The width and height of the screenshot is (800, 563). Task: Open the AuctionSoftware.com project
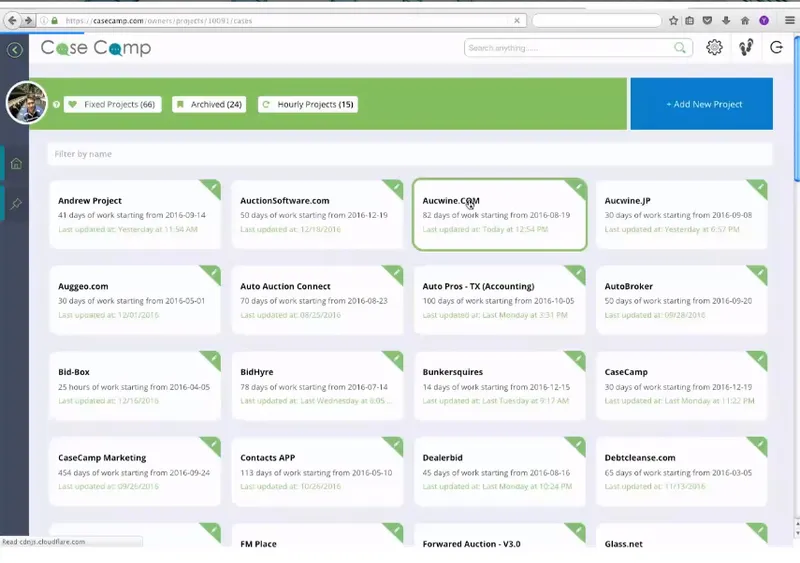click(317, 214)
